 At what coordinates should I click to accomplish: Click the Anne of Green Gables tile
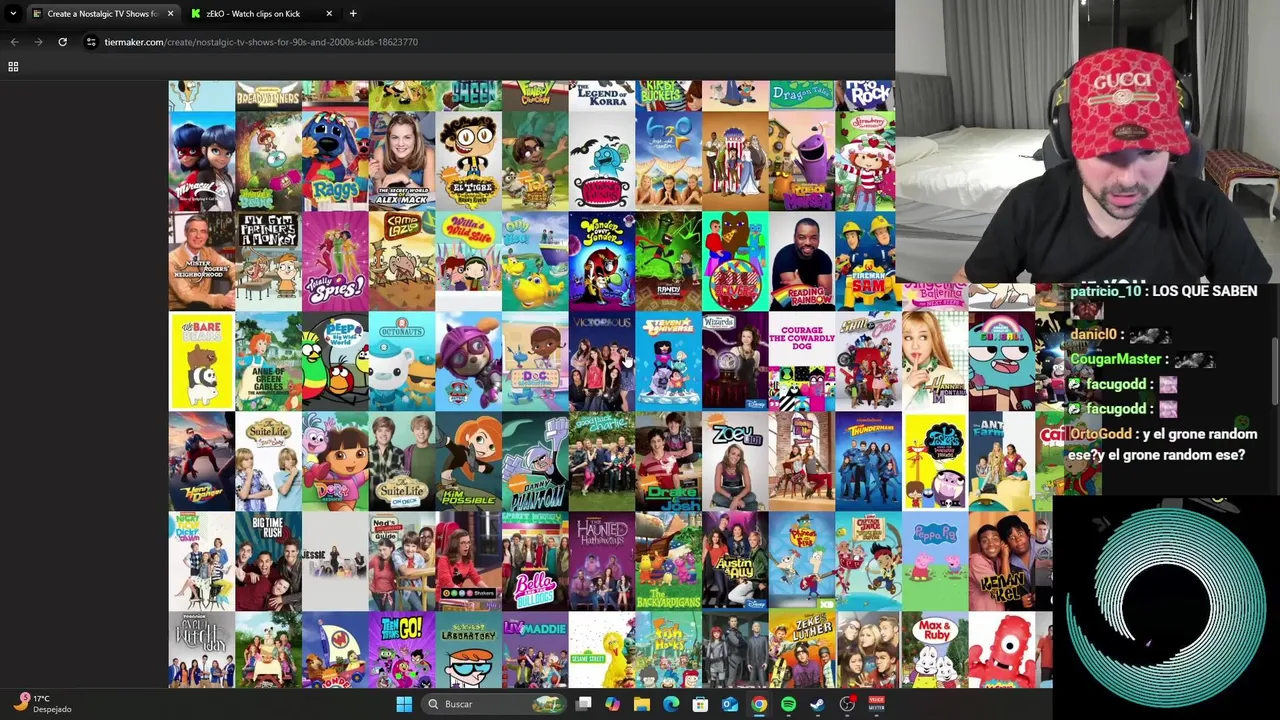268,361
